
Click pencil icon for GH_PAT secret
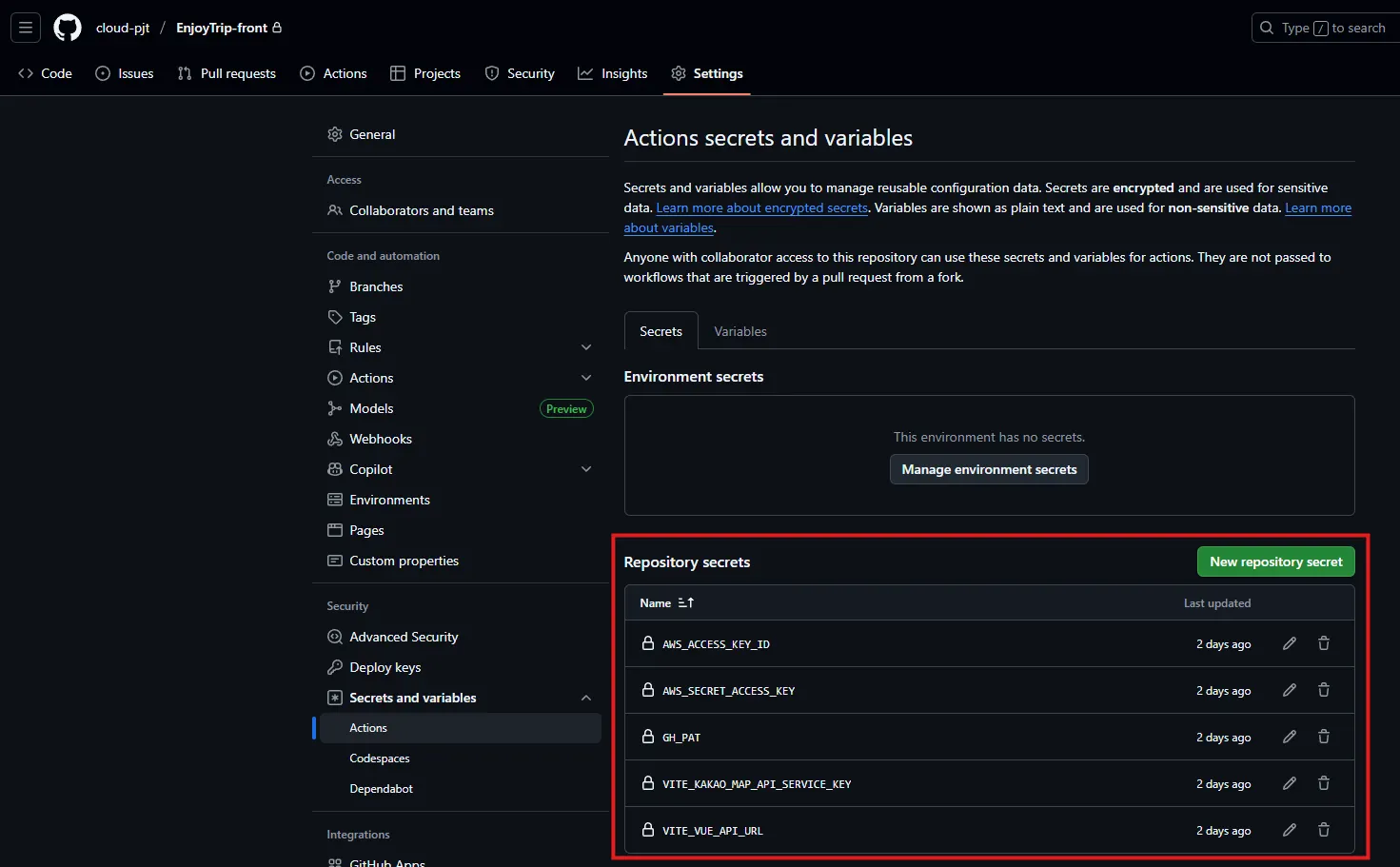[1290, 737]
